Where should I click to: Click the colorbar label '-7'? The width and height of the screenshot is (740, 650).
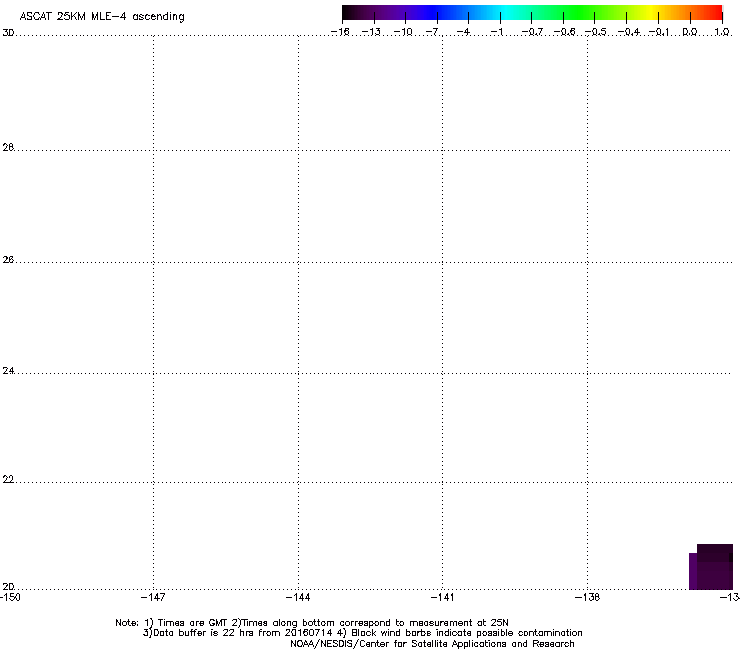(433, 32)
